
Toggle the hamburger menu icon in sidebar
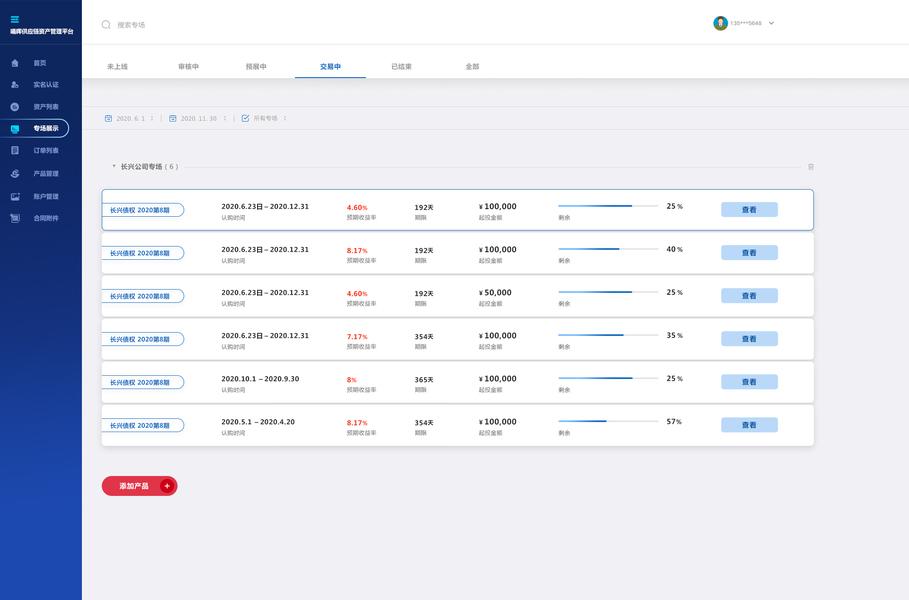point(14,19)
